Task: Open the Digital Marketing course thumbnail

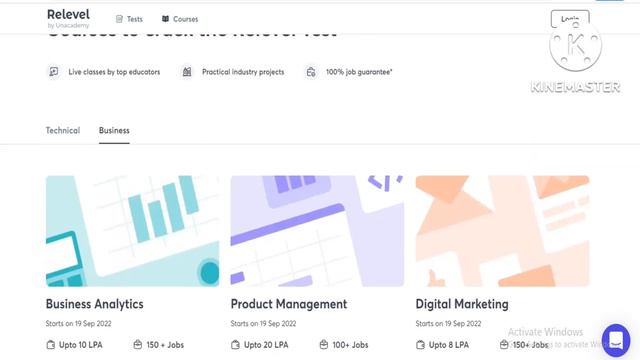Action: [502, 231]
